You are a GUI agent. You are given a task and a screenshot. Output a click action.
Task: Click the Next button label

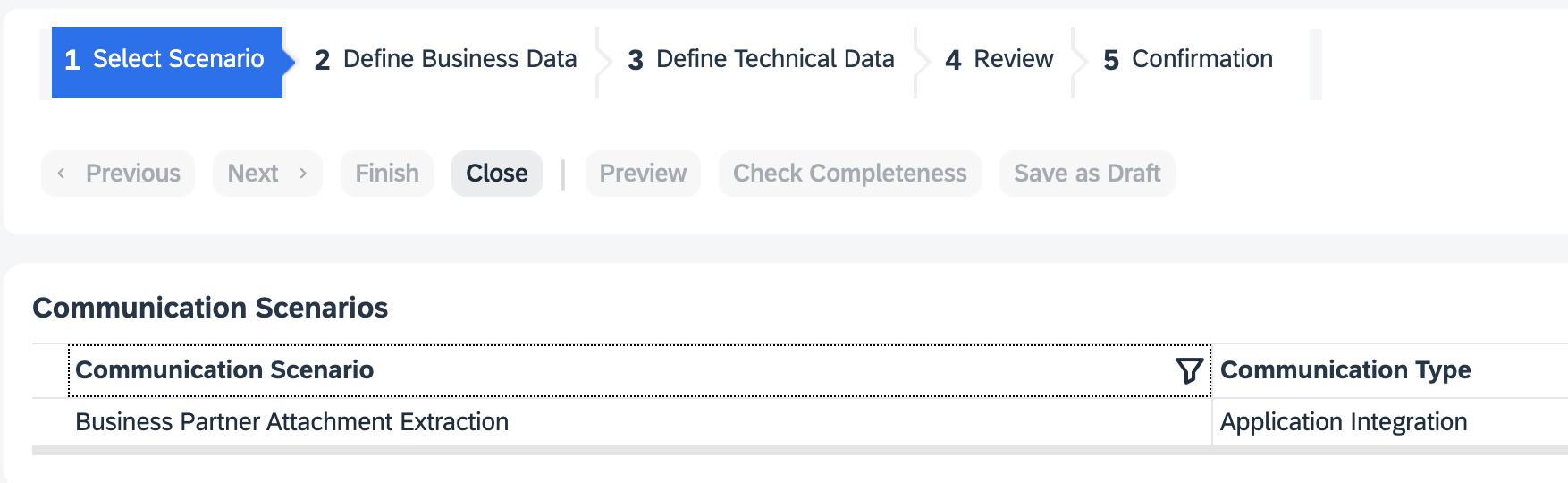[x=253, y=174]
